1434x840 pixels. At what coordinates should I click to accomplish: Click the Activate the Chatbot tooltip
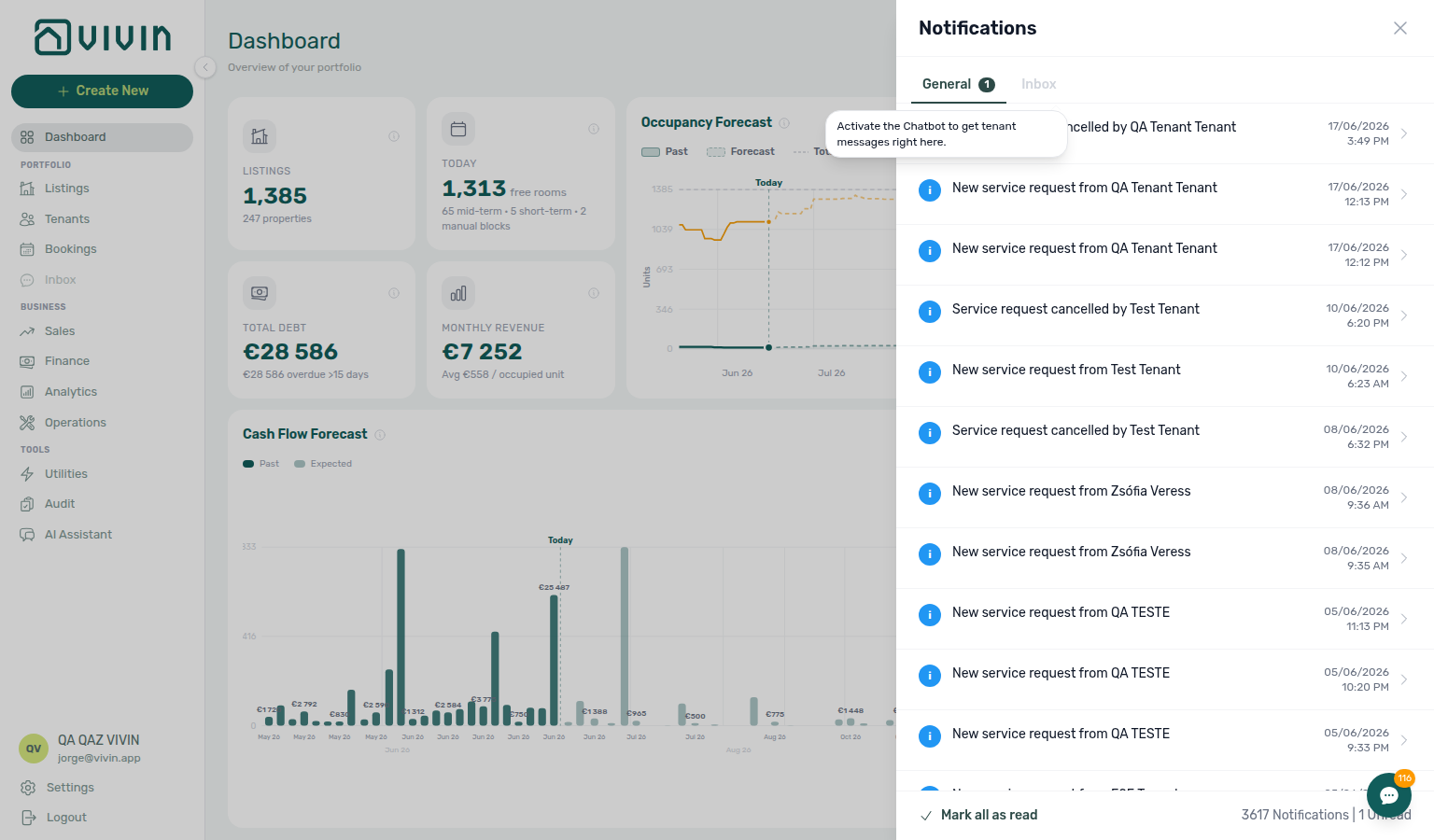[x=946, y=134]
